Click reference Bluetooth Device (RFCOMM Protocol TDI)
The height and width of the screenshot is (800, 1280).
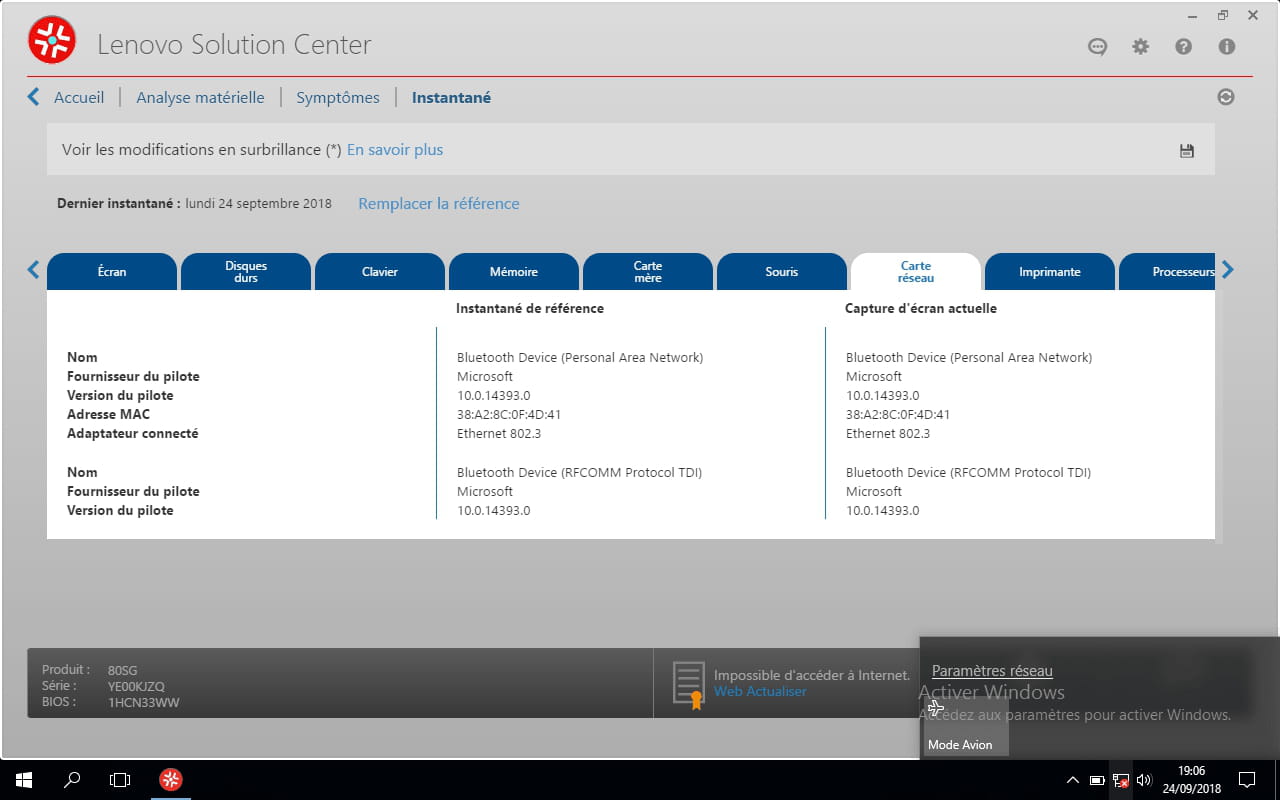pos(580,472)
